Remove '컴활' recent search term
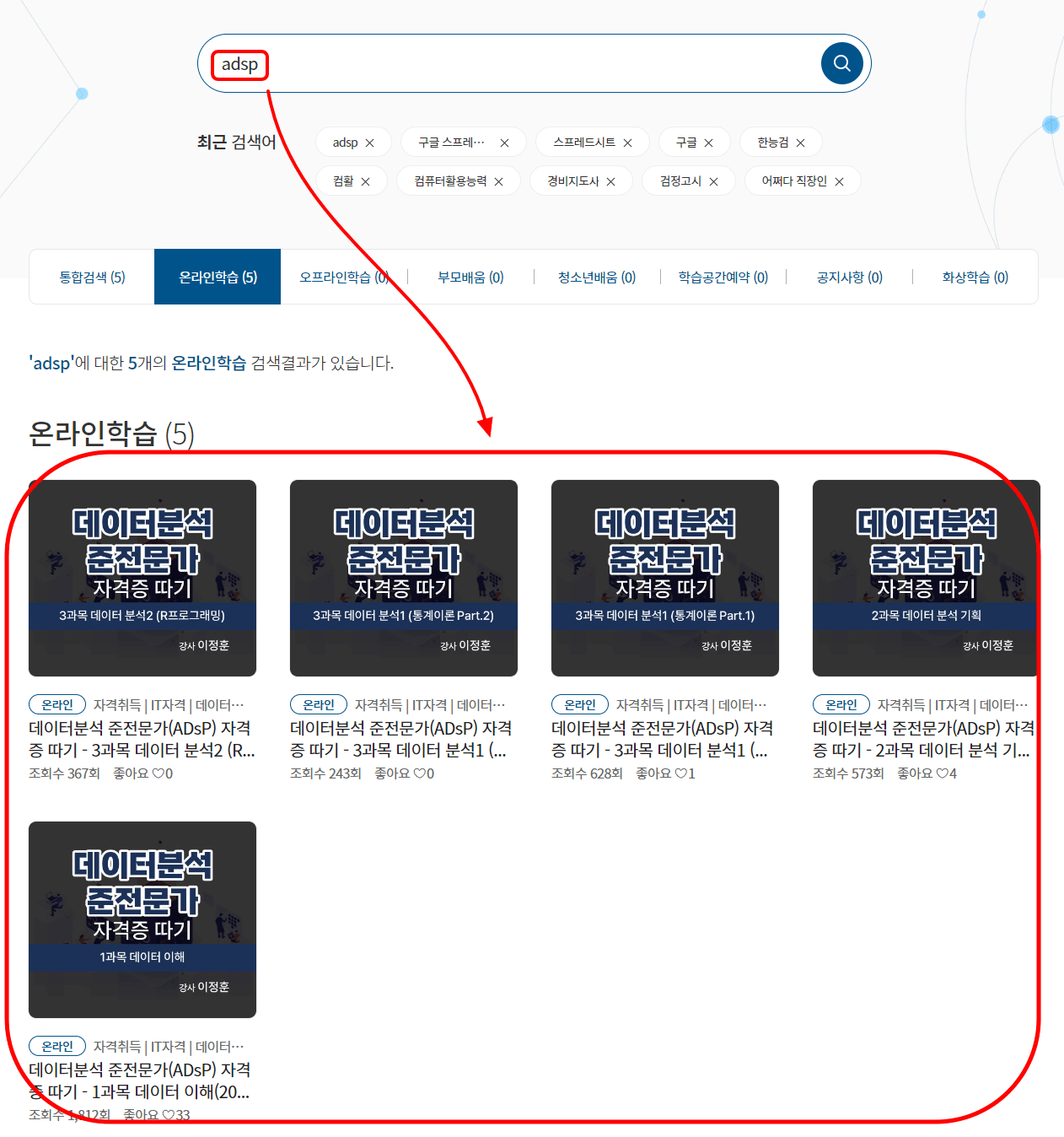The width and height of the screenshot is (1064, 1137). click(365, 181)
